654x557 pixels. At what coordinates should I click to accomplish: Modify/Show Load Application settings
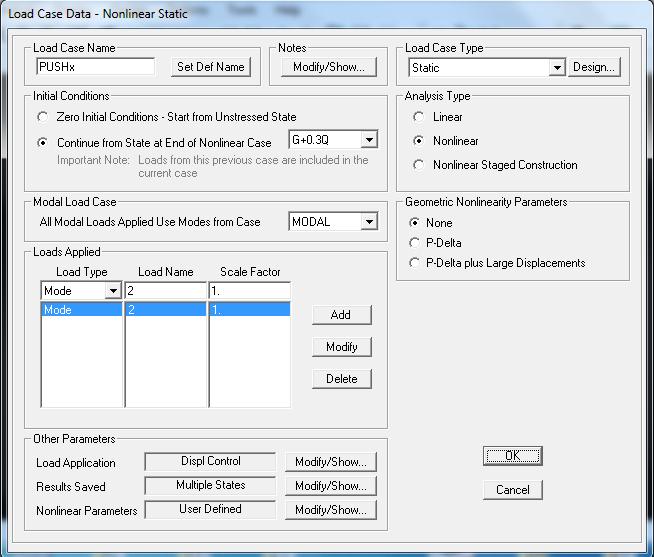(331, 462)
